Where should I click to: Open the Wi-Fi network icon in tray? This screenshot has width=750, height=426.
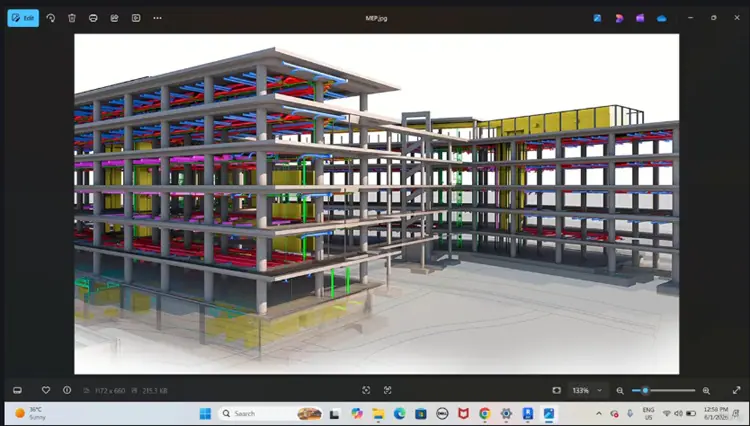(x=666, y=414)
